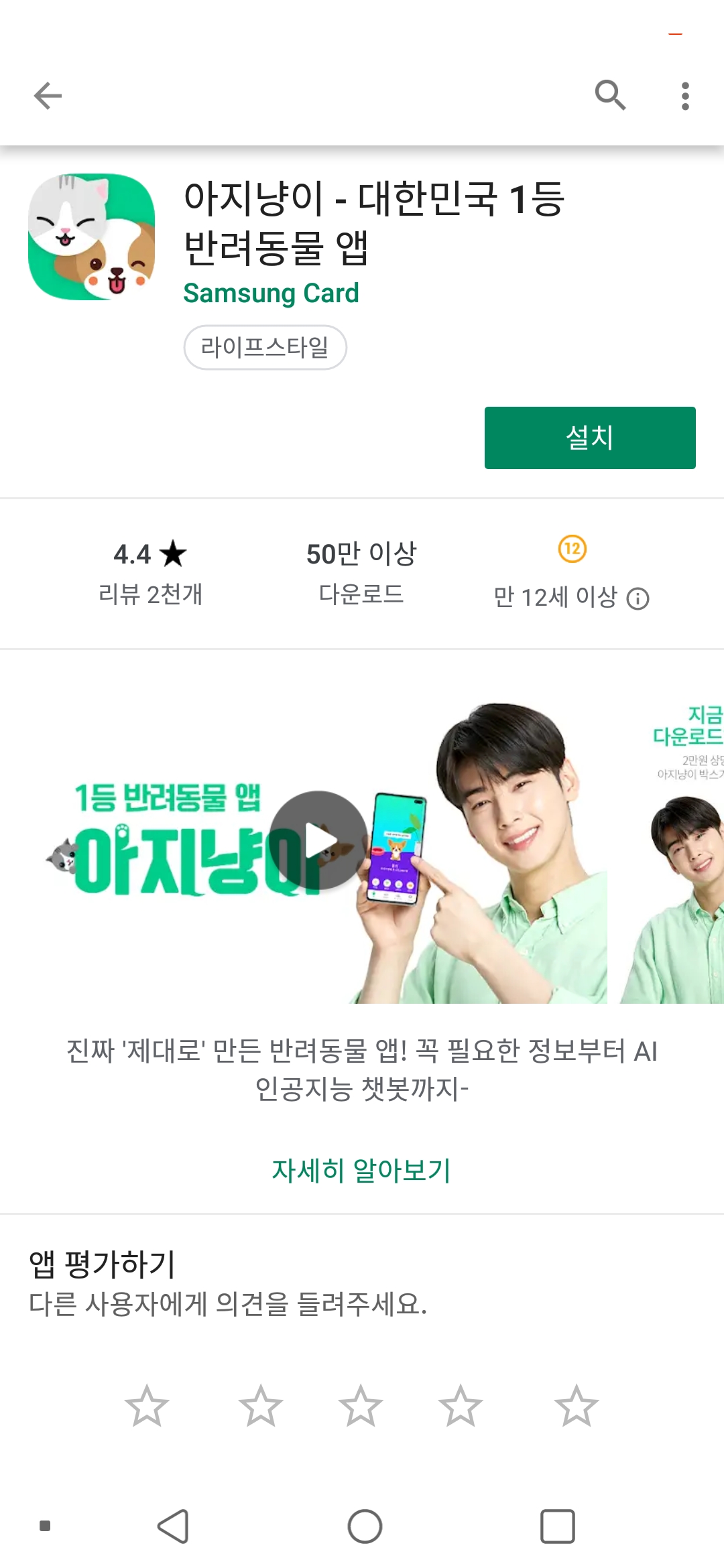Tap Android home navigation button
The image size is (724, 1568).
tap(365, 1526)
